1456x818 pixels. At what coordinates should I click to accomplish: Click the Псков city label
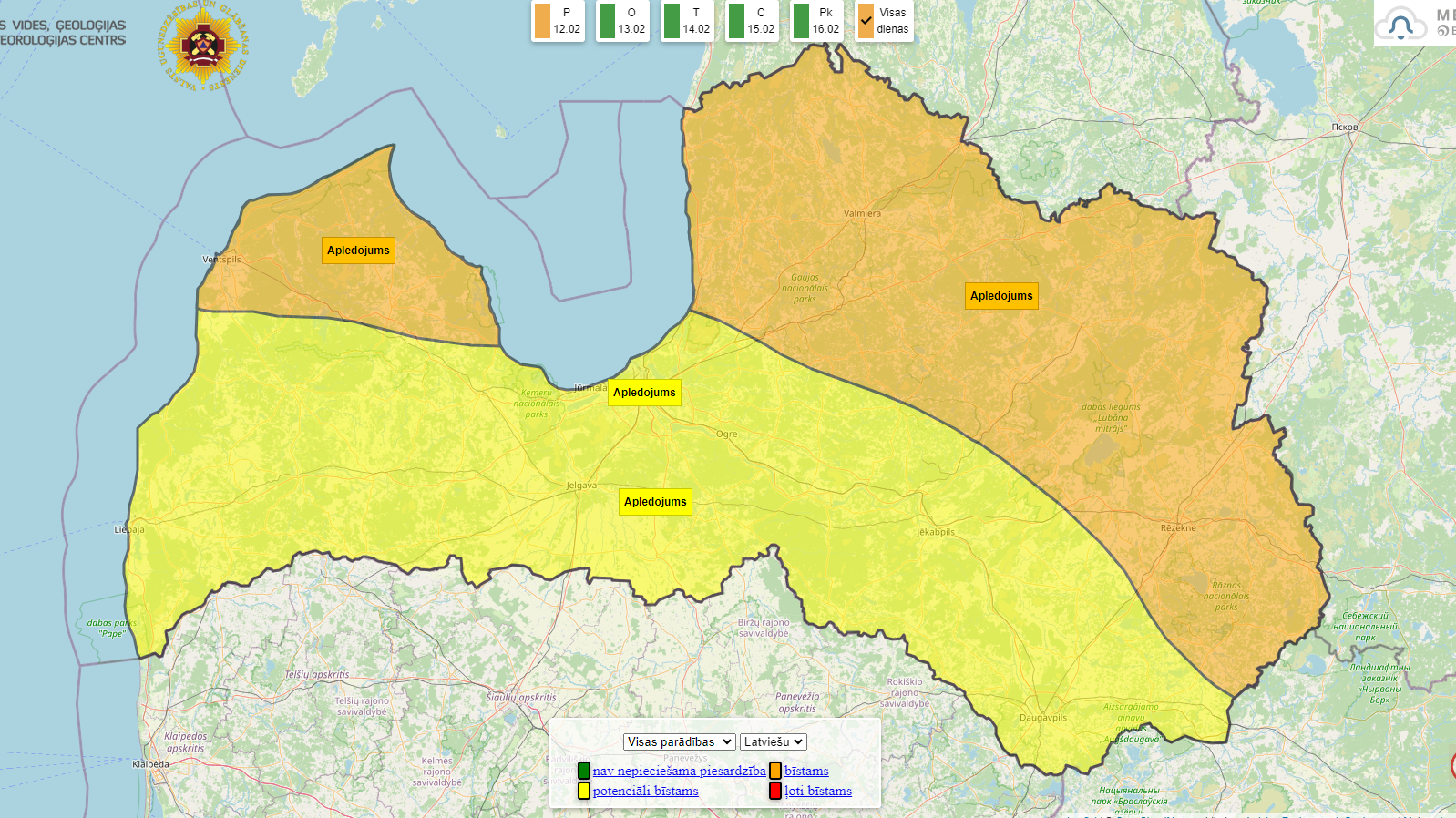point(1345,127)
